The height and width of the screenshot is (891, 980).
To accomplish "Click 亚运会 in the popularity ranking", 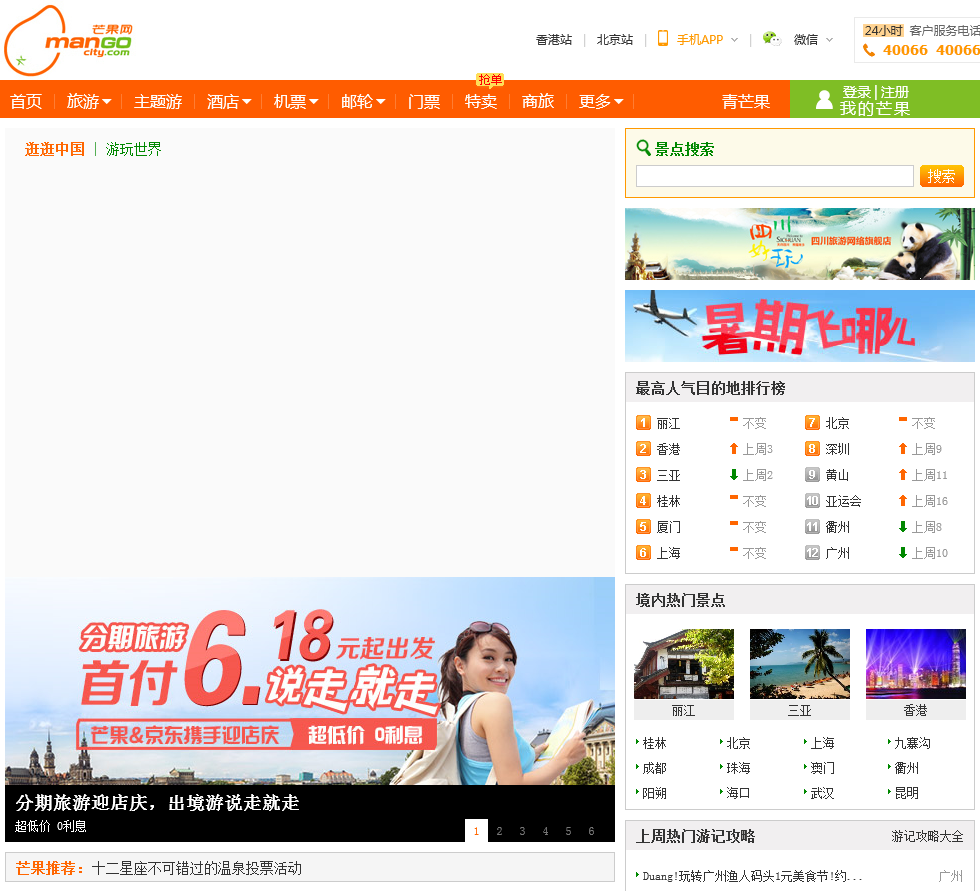I will click(843, 501).
